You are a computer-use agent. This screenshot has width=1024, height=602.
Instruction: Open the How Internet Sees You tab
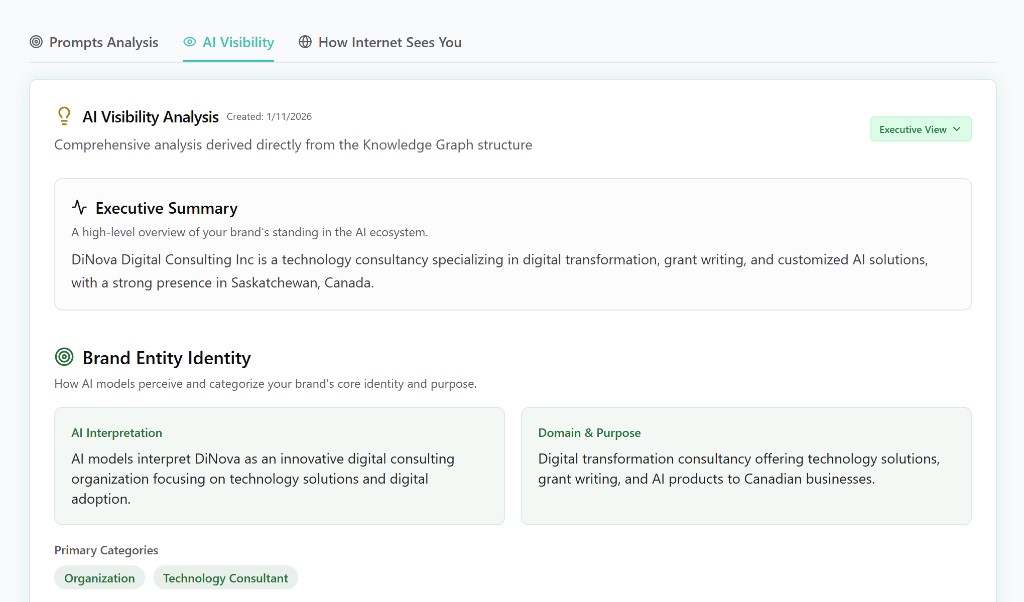[390, 42]
